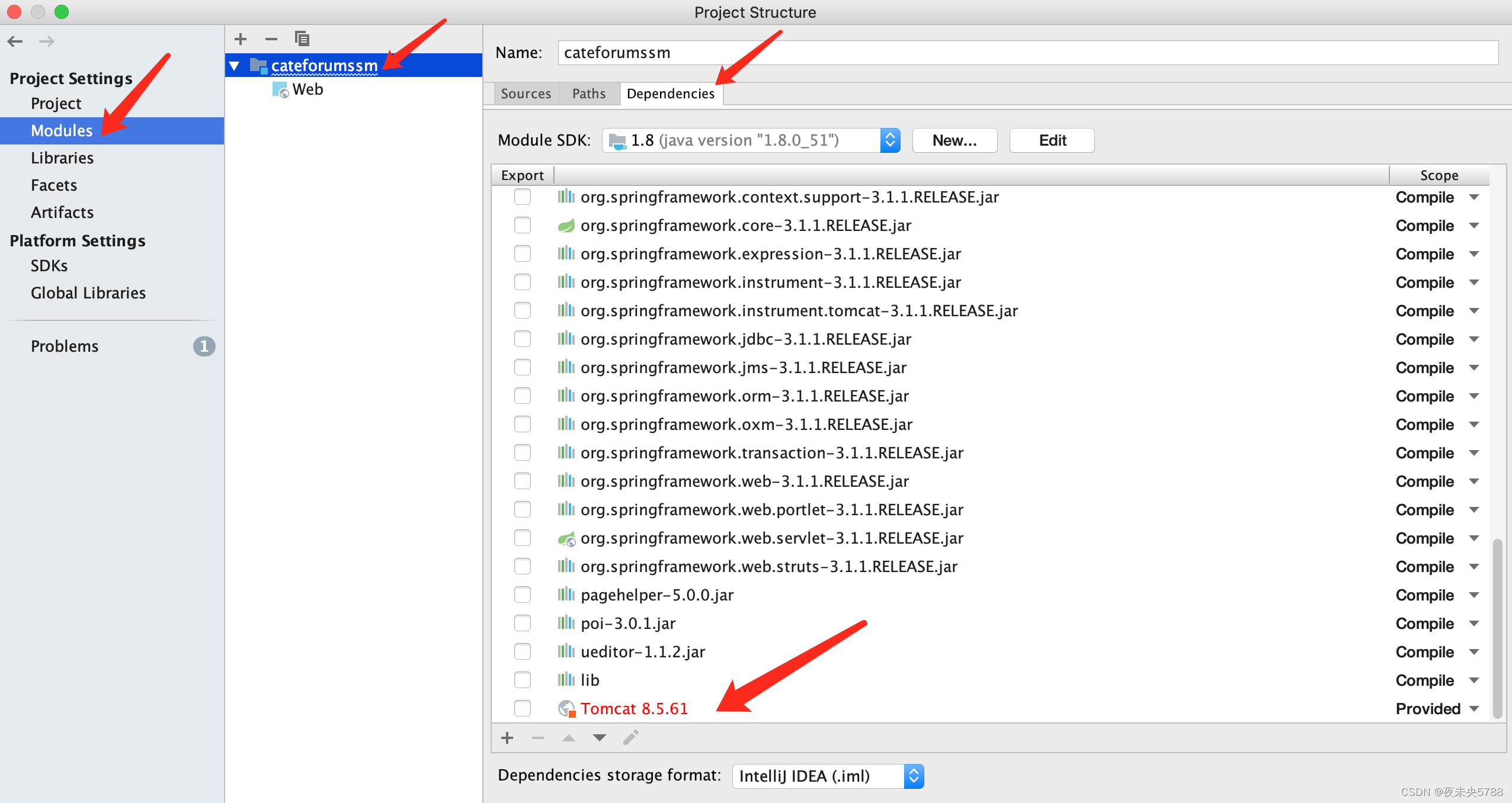Click the back navigation arrow

point(15,41)
